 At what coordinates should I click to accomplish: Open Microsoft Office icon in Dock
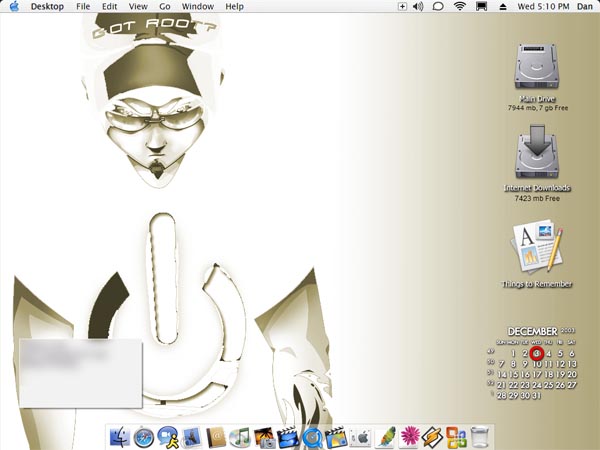(457, 437)
